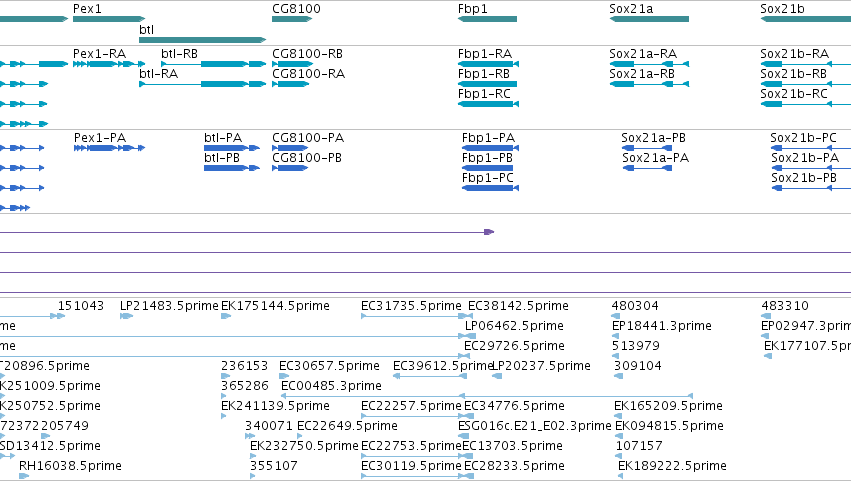
Task: Click EST EK175144.5prime
Action: [275, 306]
